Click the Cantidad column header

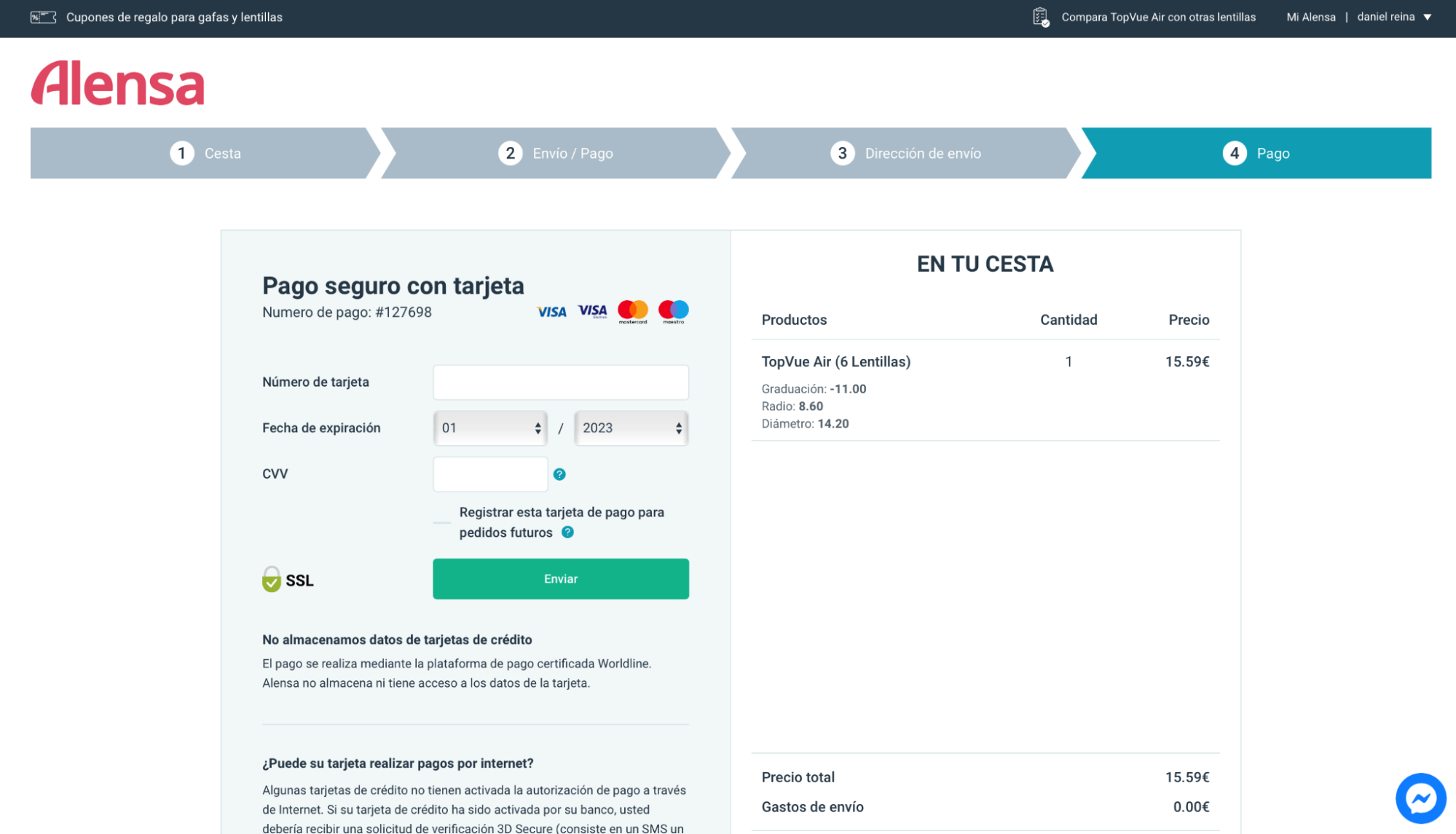click(1069, 320)
